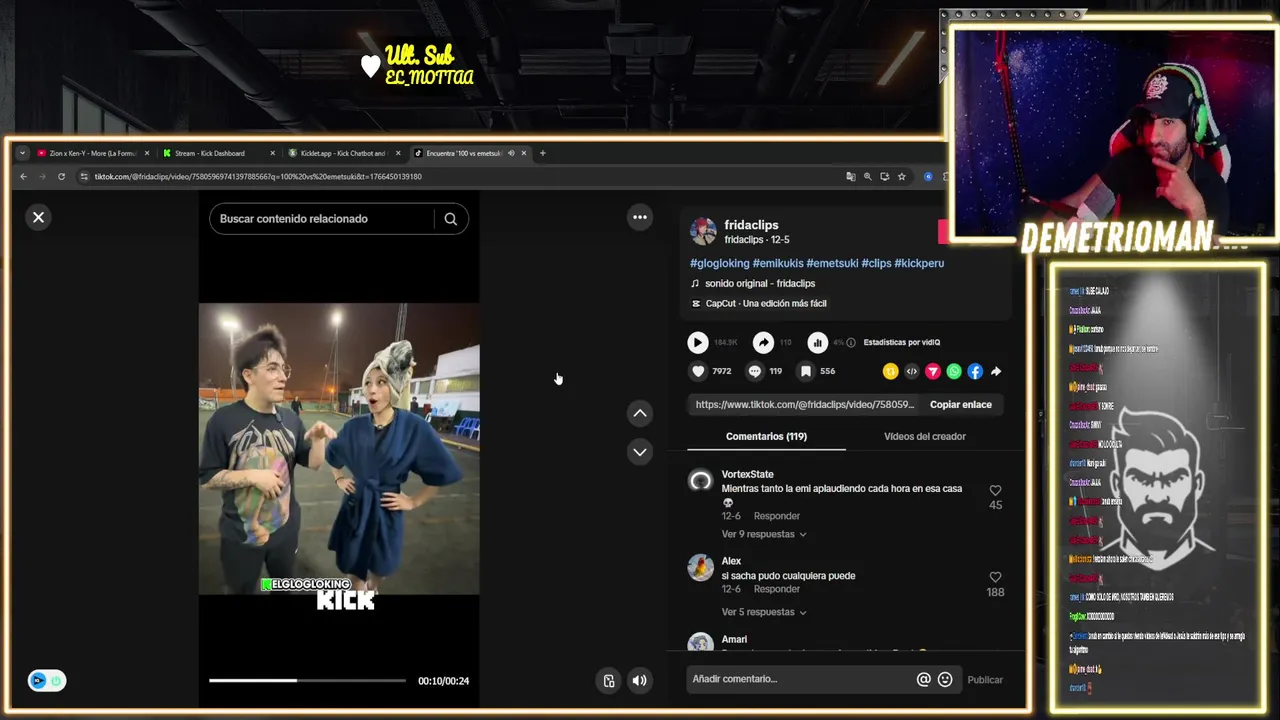Mute the video with speaker icon

(x=640, y=681)
